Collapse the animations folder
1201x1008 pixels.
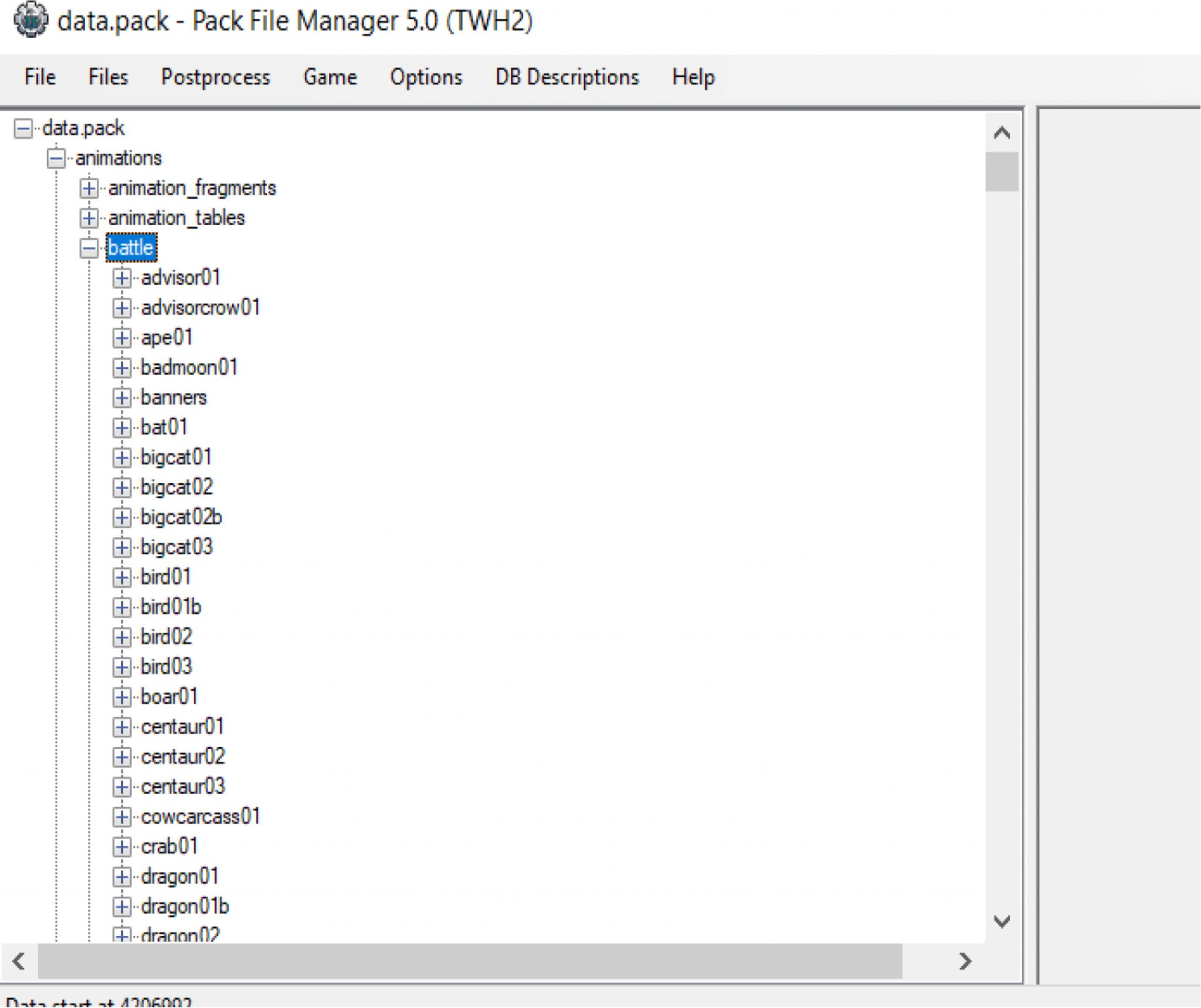point(56,158)
